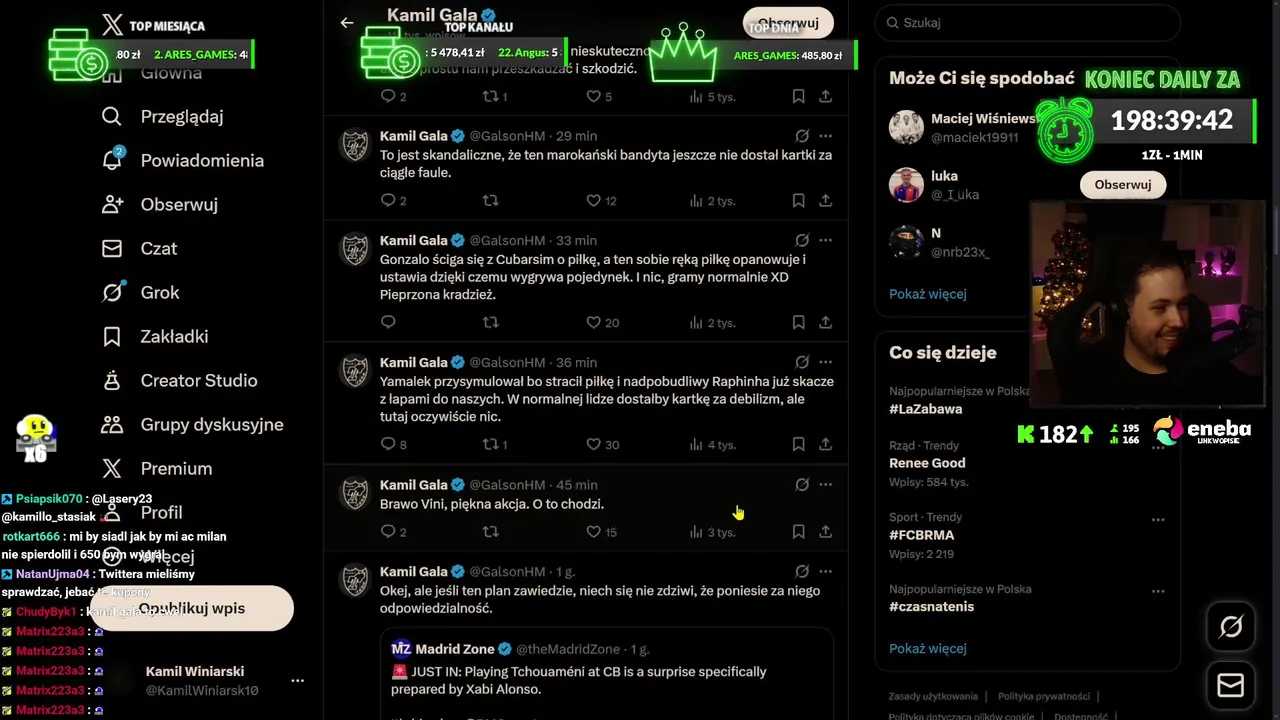Repost the 'marokański bandyta' post
This screenshot has width=1280, height=720.
[490, 201]
